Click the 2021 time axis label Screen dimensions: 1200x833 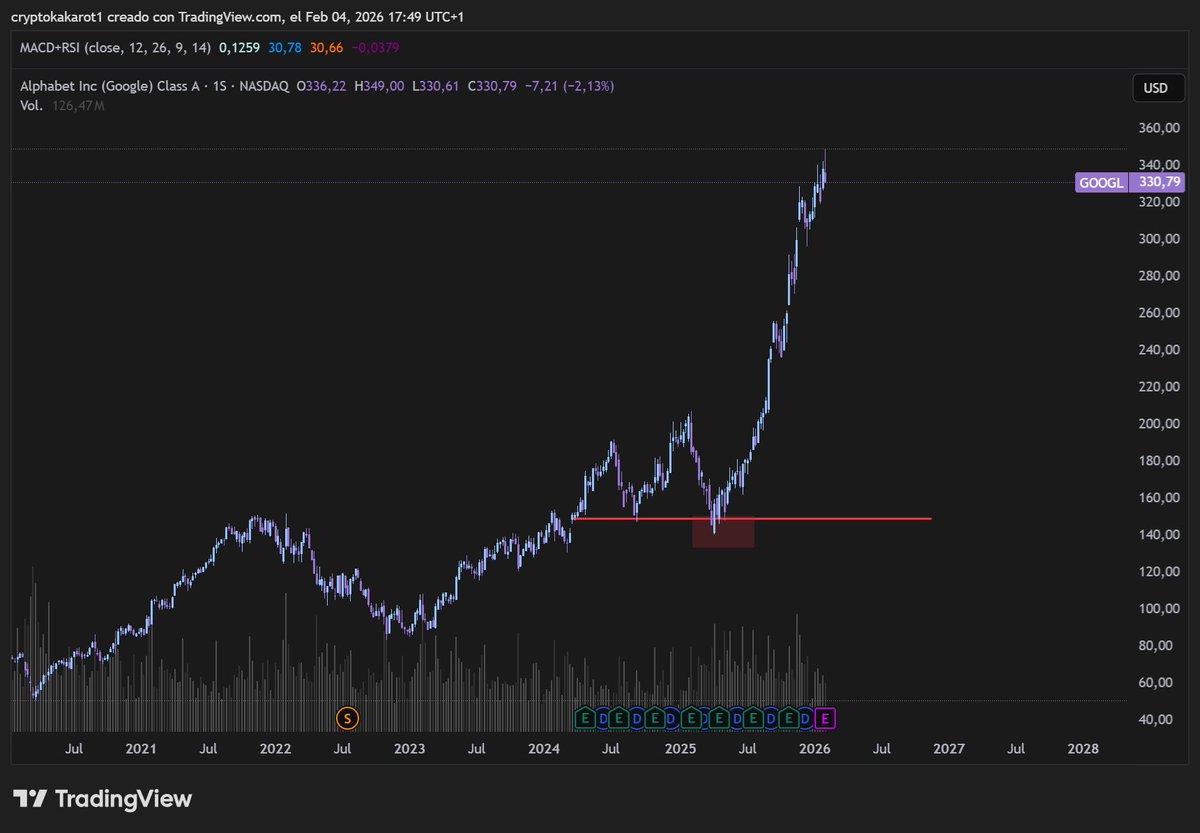coord(141,748)
